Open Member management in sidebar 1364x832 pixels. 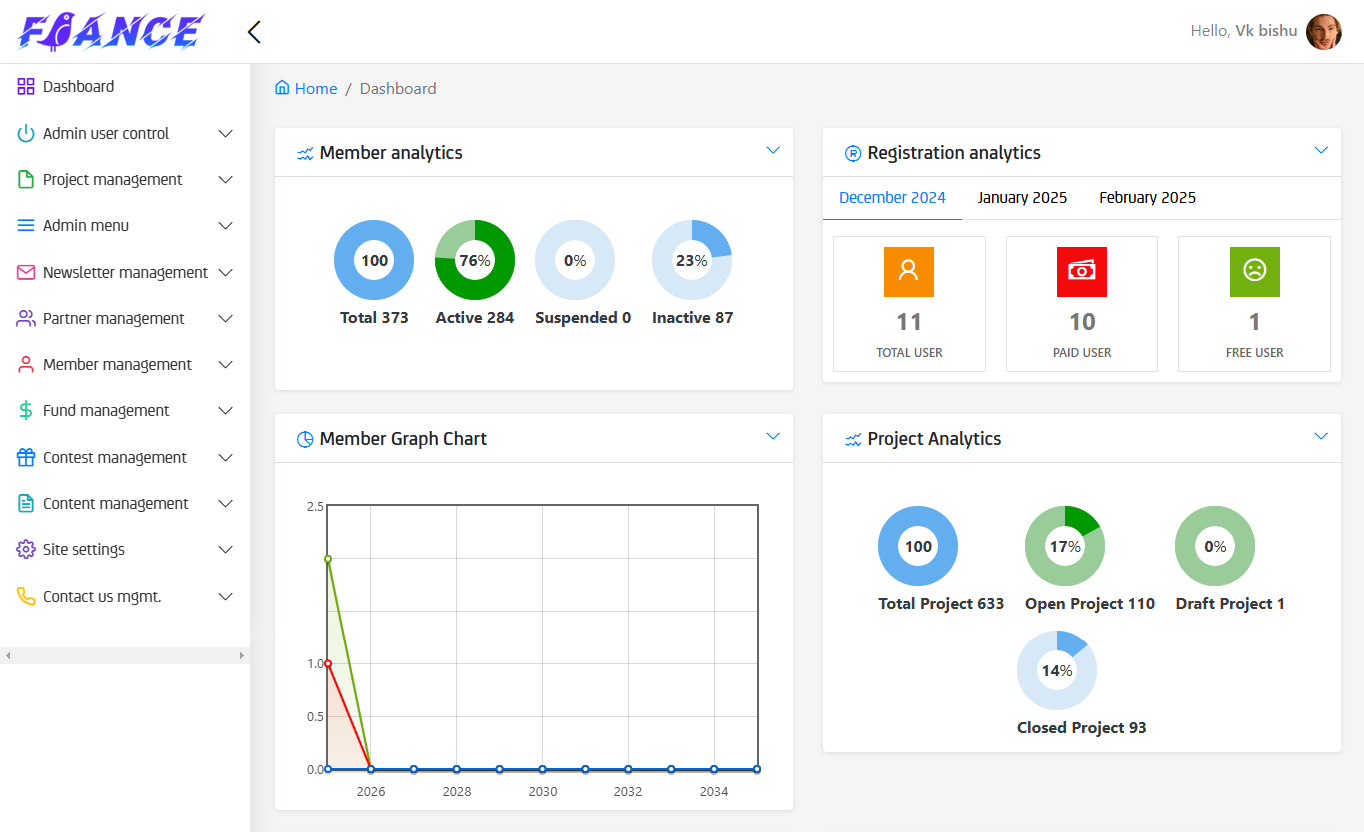tap(117, 365)
